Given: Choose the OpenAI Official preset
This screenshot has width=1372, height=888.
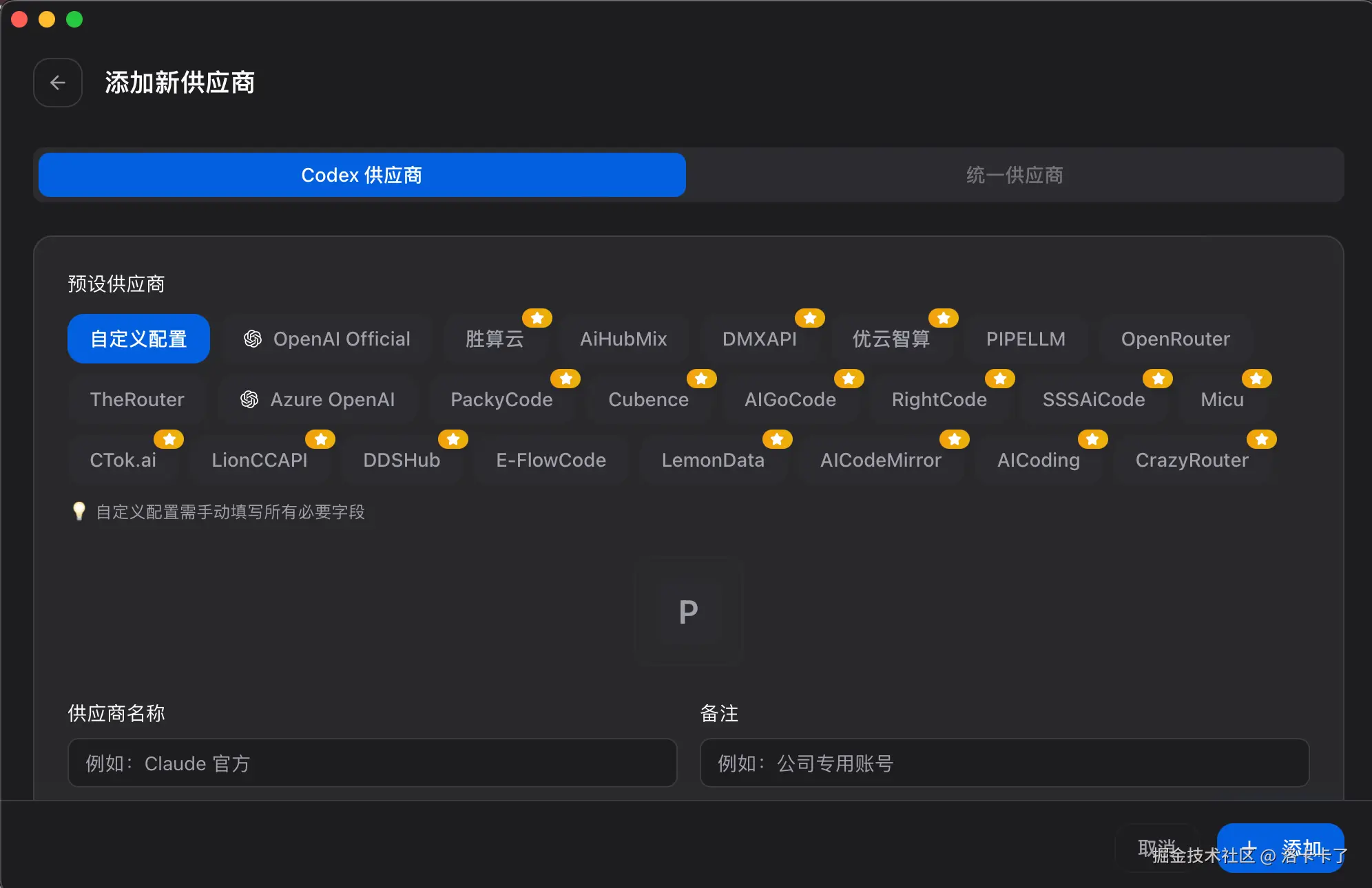Looking at the screenshot, I should point(326,339).
